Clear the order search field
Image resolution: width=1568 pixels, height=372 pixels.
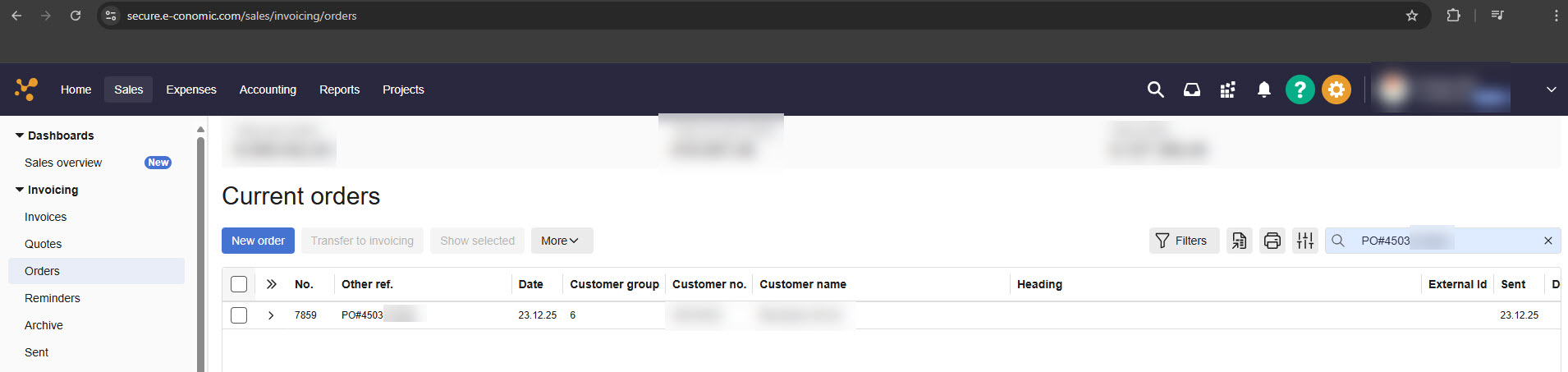coord(1547,241)
